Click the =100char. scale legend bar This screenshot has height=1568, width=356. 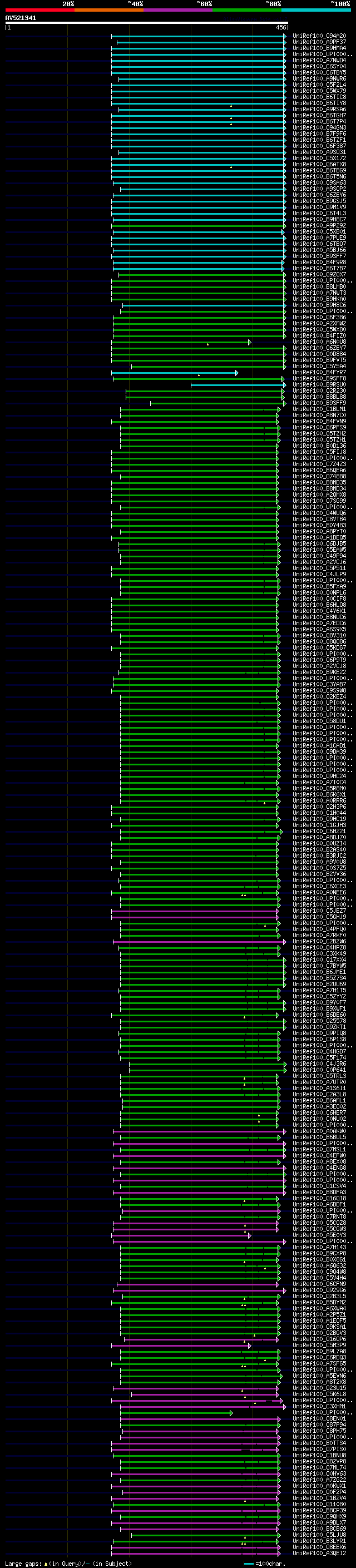[248, 1563]
